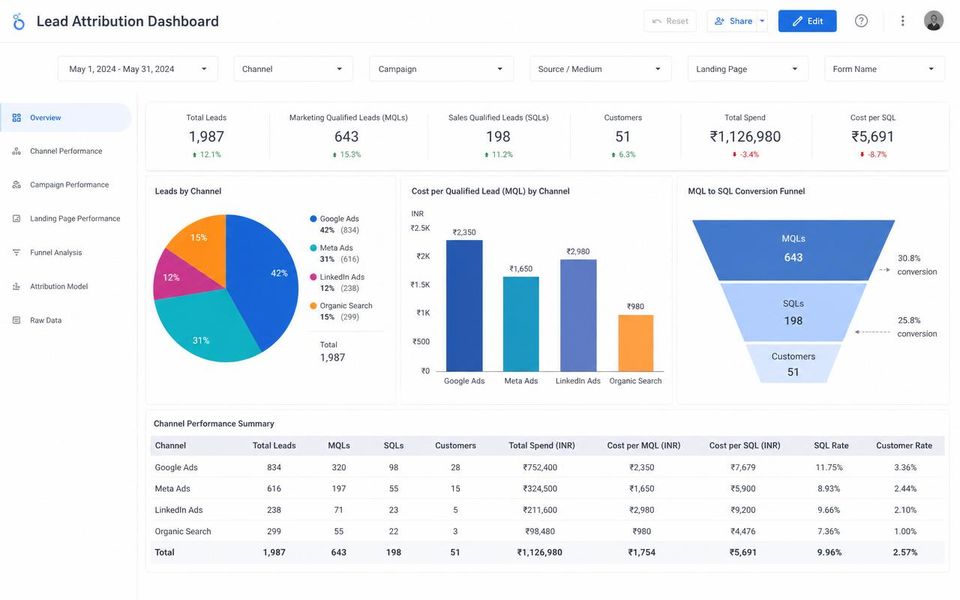Click the Reset button

tap(670, 21)
